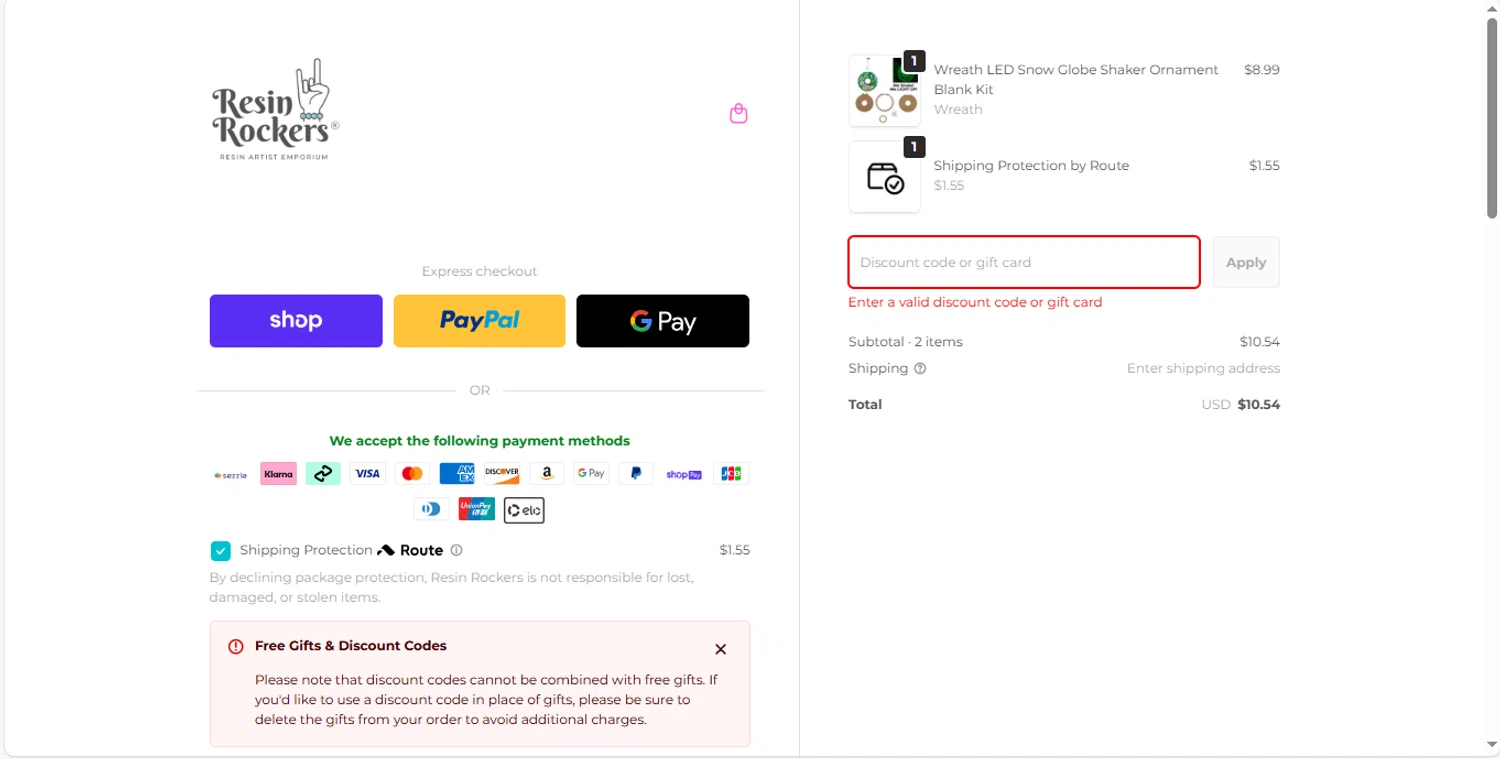Click the American Express icon

coord(457,474)
